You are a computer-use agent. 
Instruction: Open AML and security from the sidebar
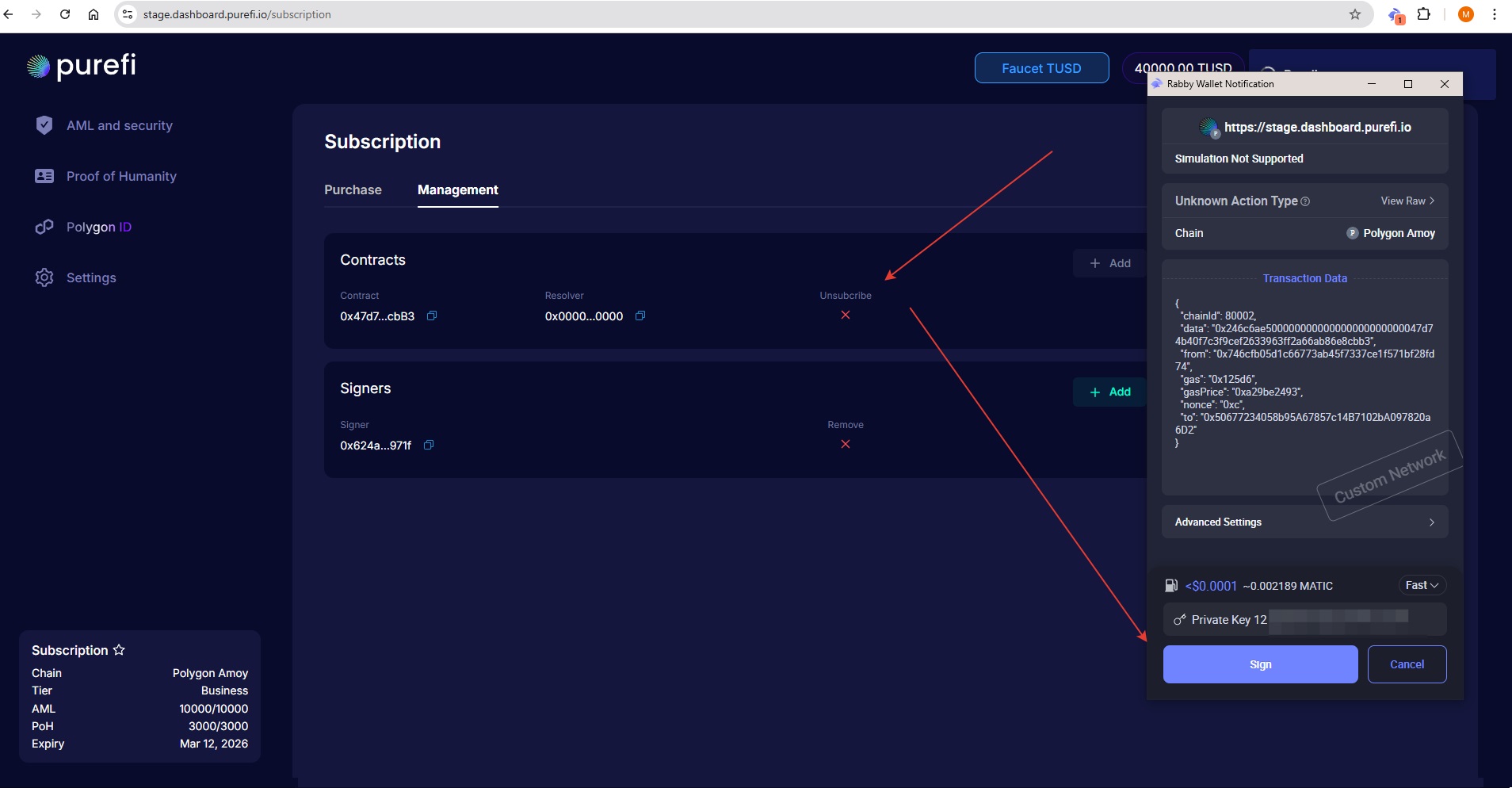pyautogui.click(x=119, y=125)
